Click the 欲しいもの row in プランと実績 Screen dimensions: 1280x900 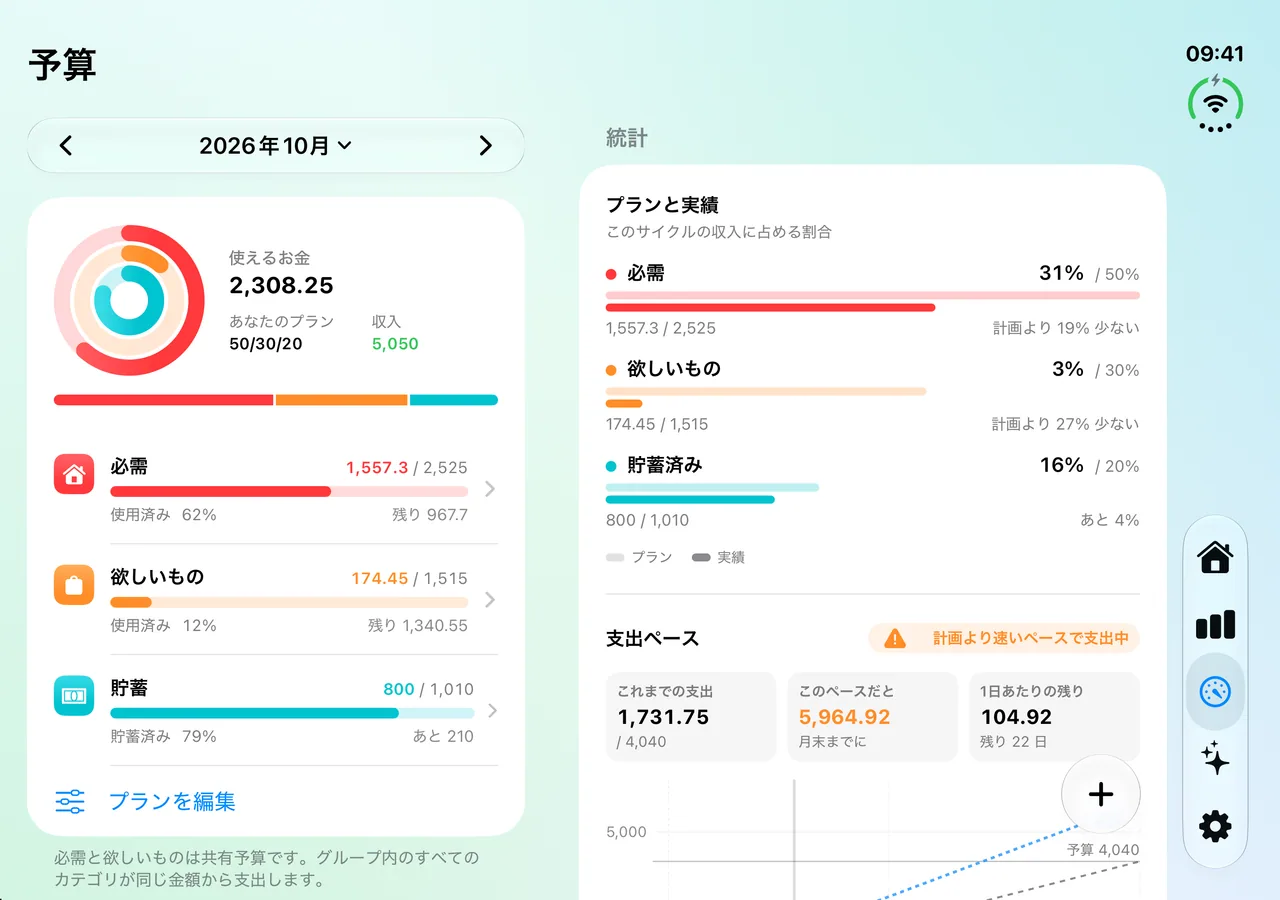click(x=873, y=396)
